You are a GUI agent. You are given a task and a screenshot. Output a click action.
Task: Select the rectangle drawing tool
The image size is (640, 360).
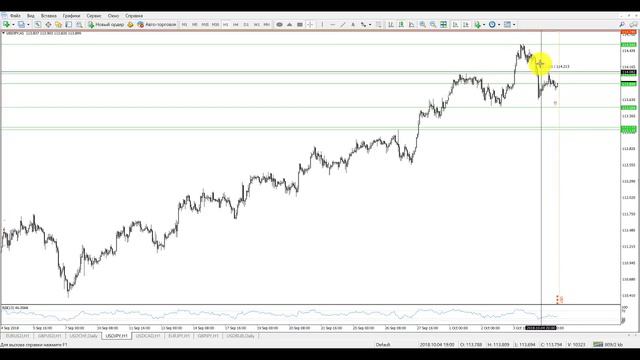300,24
